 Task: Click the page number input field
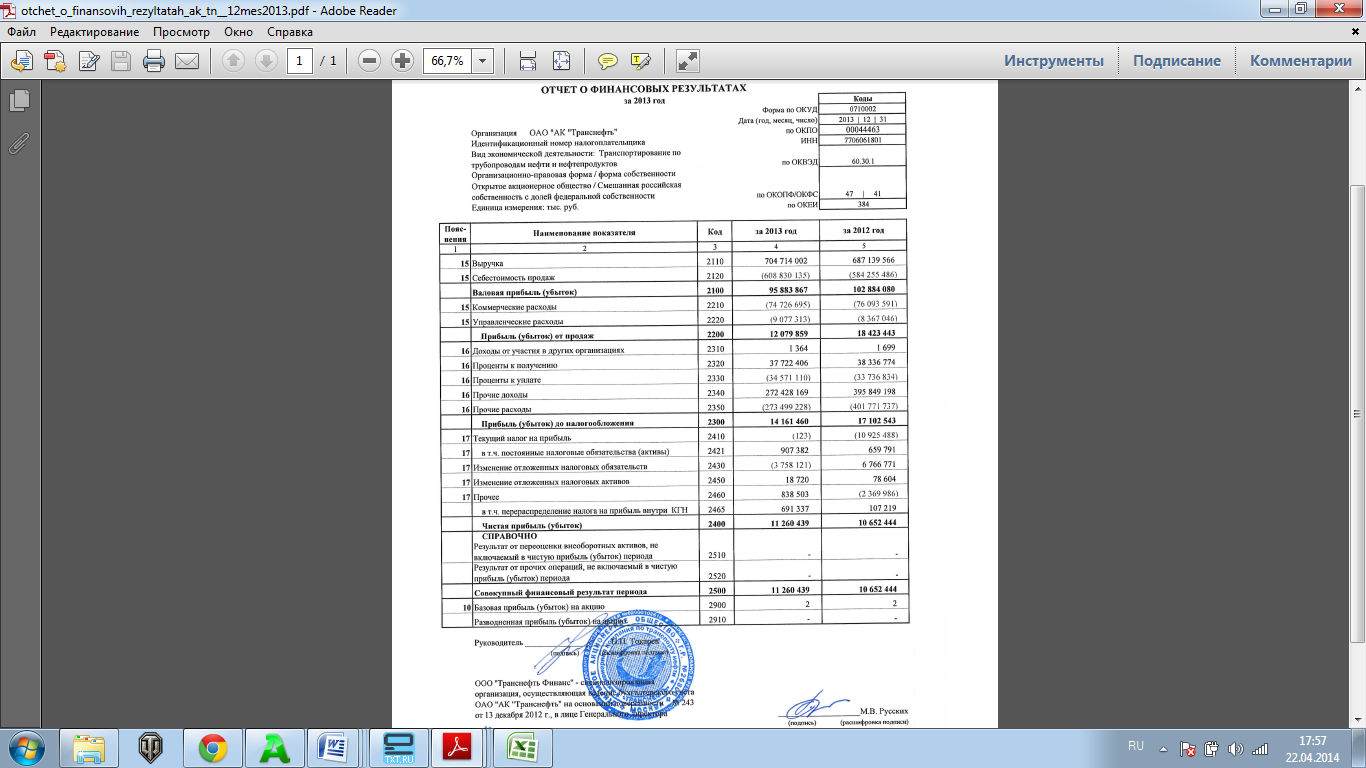300,61
